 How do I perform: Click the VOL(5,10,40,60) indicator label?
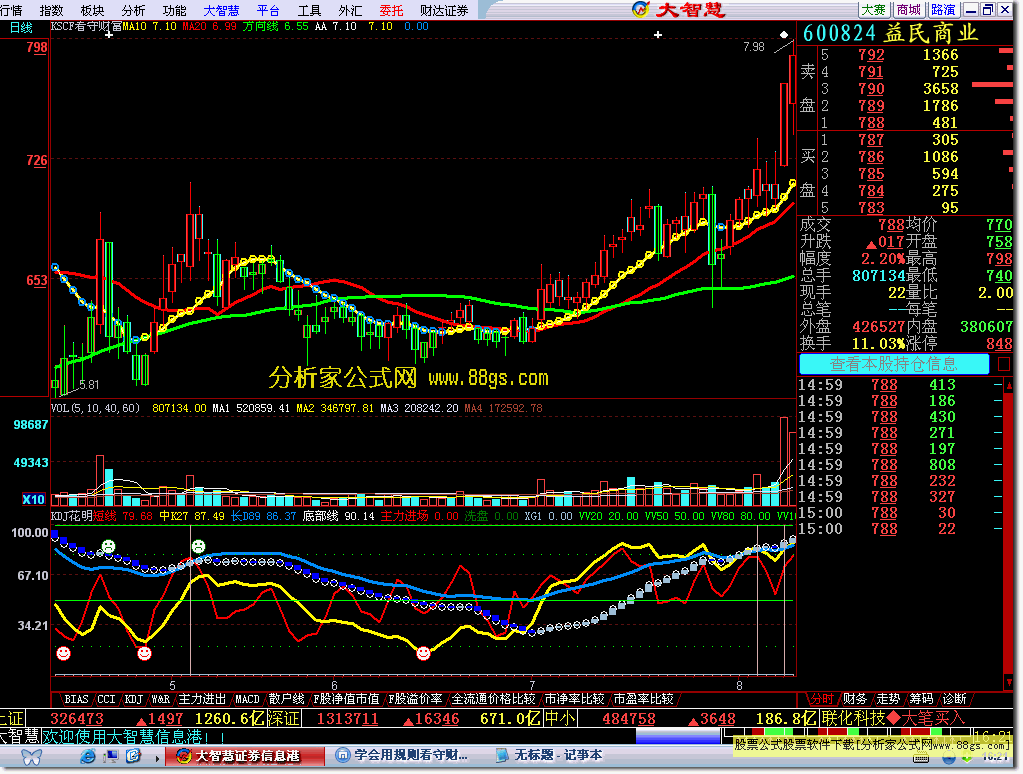tap(95, 408)
